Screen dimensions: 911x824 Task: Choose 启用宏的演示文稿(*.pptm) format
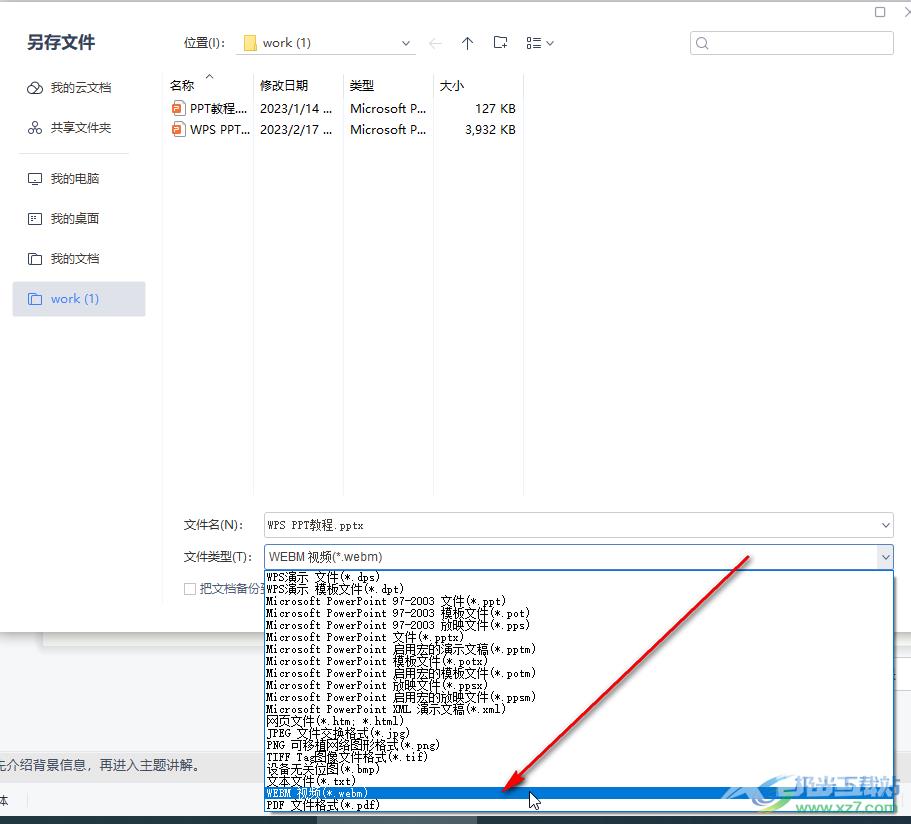(x=579, y=649)
